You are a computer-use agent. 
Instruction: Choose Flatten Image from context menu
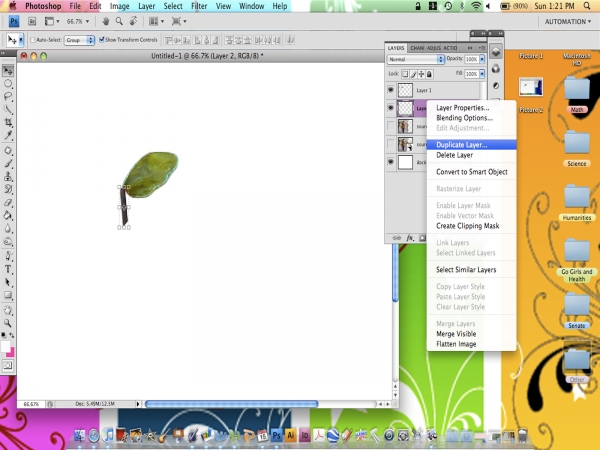[x=456, y=344]
